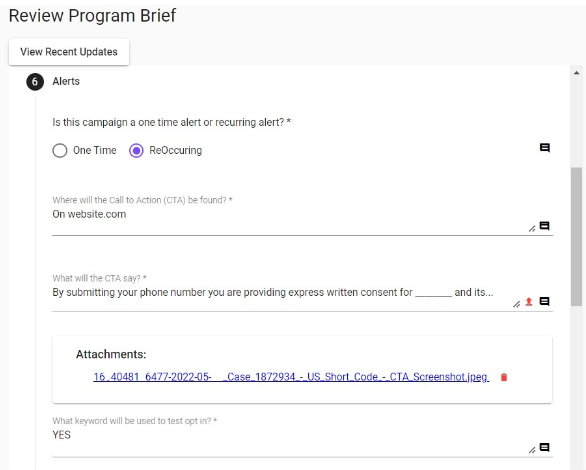Open comment icon for CTA location field
This screenshot has width=586, height=470.
point(545,226)
